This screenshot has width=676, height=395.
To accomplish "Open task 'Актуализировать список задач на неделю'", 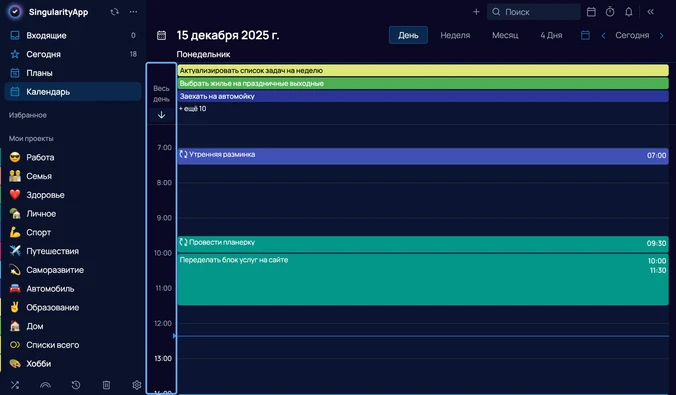I will 422,70.
